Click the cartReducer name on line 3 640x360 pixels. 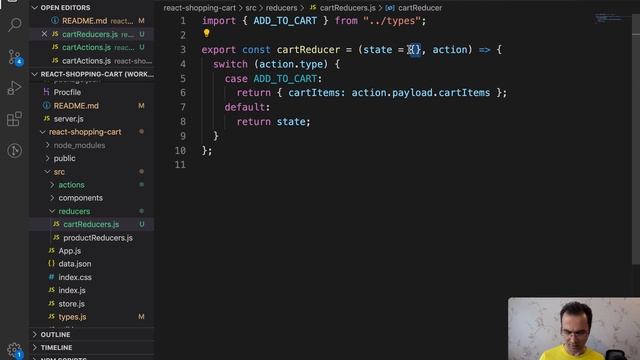click(x=308, y=50)
